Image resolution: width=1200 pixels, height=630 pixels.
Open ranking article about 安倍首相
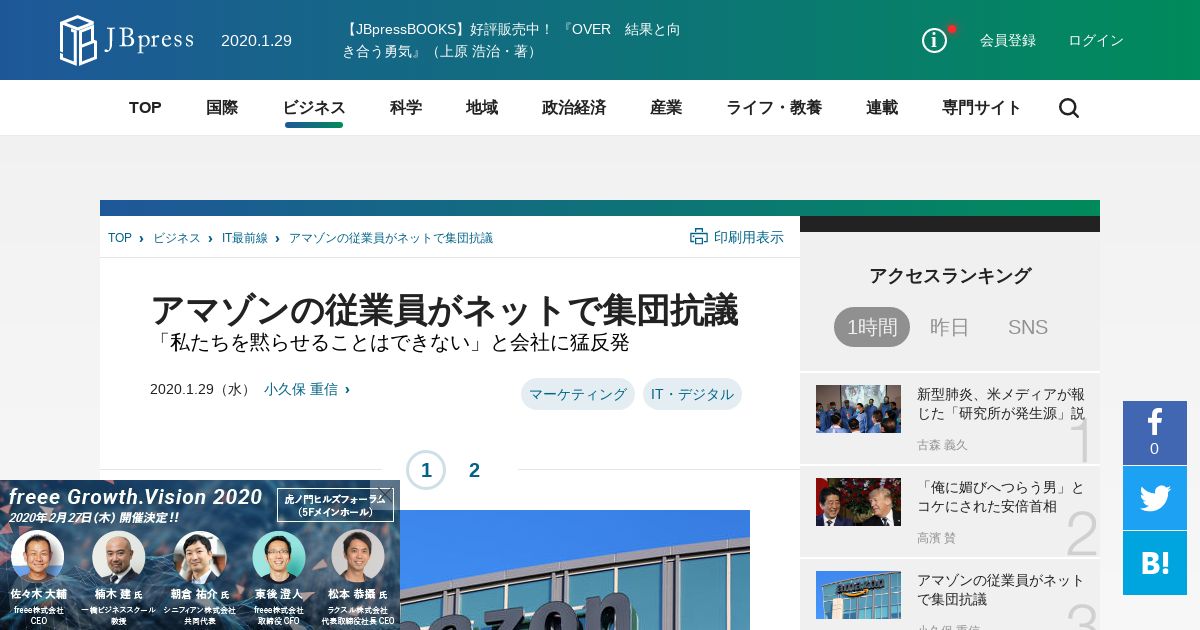pyautogui.click(x=1001, y=497)
